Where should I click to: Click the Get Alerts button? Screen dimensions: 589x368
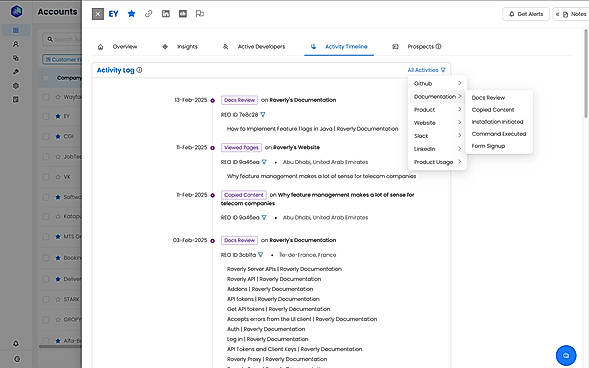(526, 14)
